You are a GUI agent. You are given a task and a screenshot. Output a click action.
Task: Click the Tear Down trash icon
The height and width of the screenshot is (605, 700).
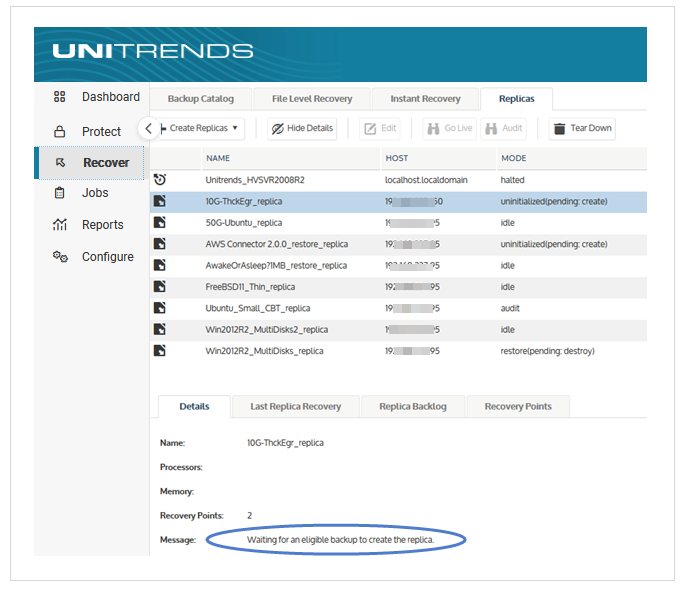click(559, 129)
